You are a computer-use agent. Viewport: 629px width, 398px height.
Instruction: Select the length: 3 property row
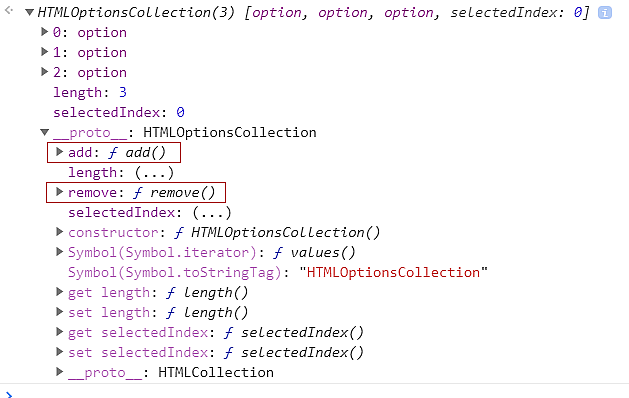coord(90,93)
